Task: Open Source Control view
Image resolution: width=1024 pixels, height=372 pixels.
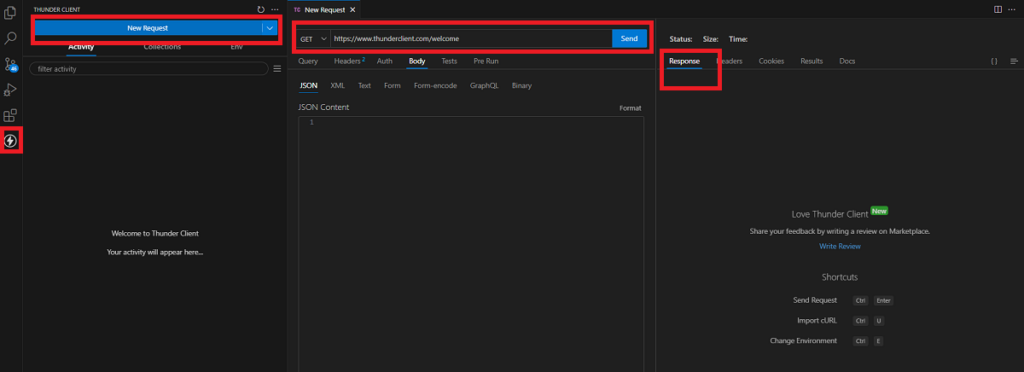Action: pos(10,65)
